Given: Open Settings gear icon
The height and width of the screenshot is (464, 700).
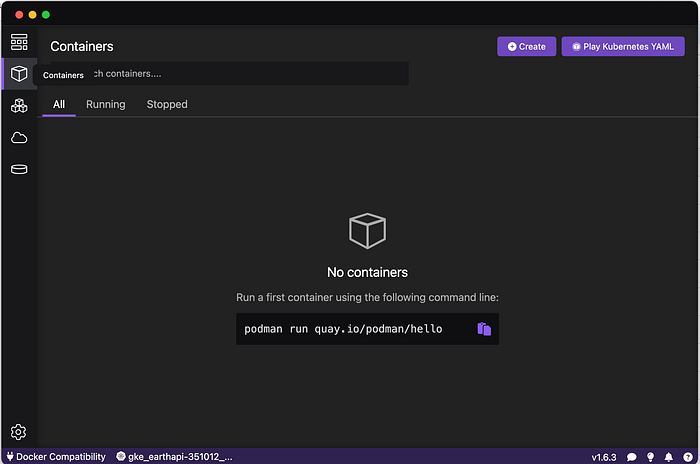Looking at the screenshot, I should coord(18,432).
